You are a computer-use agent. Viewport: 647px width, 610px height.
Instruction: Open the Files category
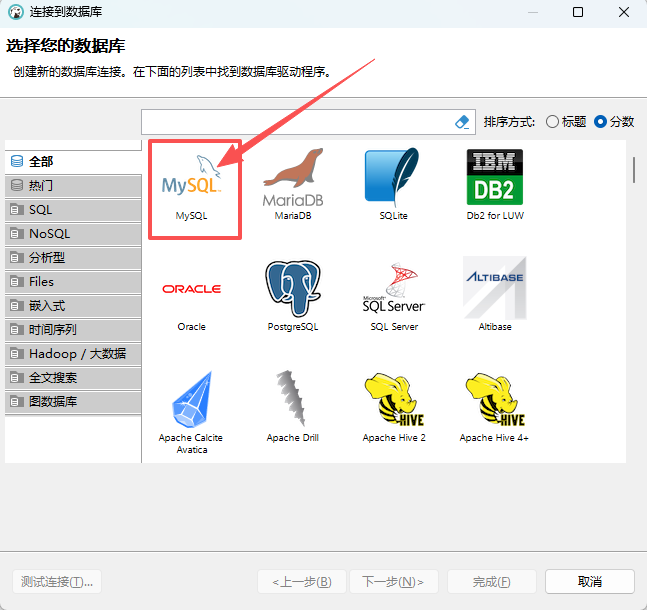coord(73,281)
